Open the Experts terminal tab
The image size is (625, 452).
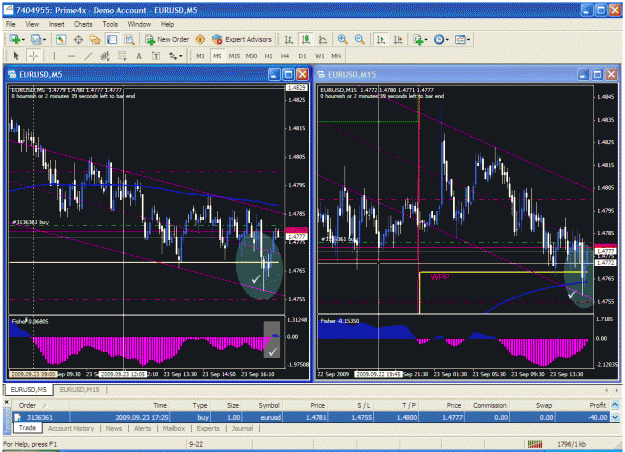click(208, 428)
